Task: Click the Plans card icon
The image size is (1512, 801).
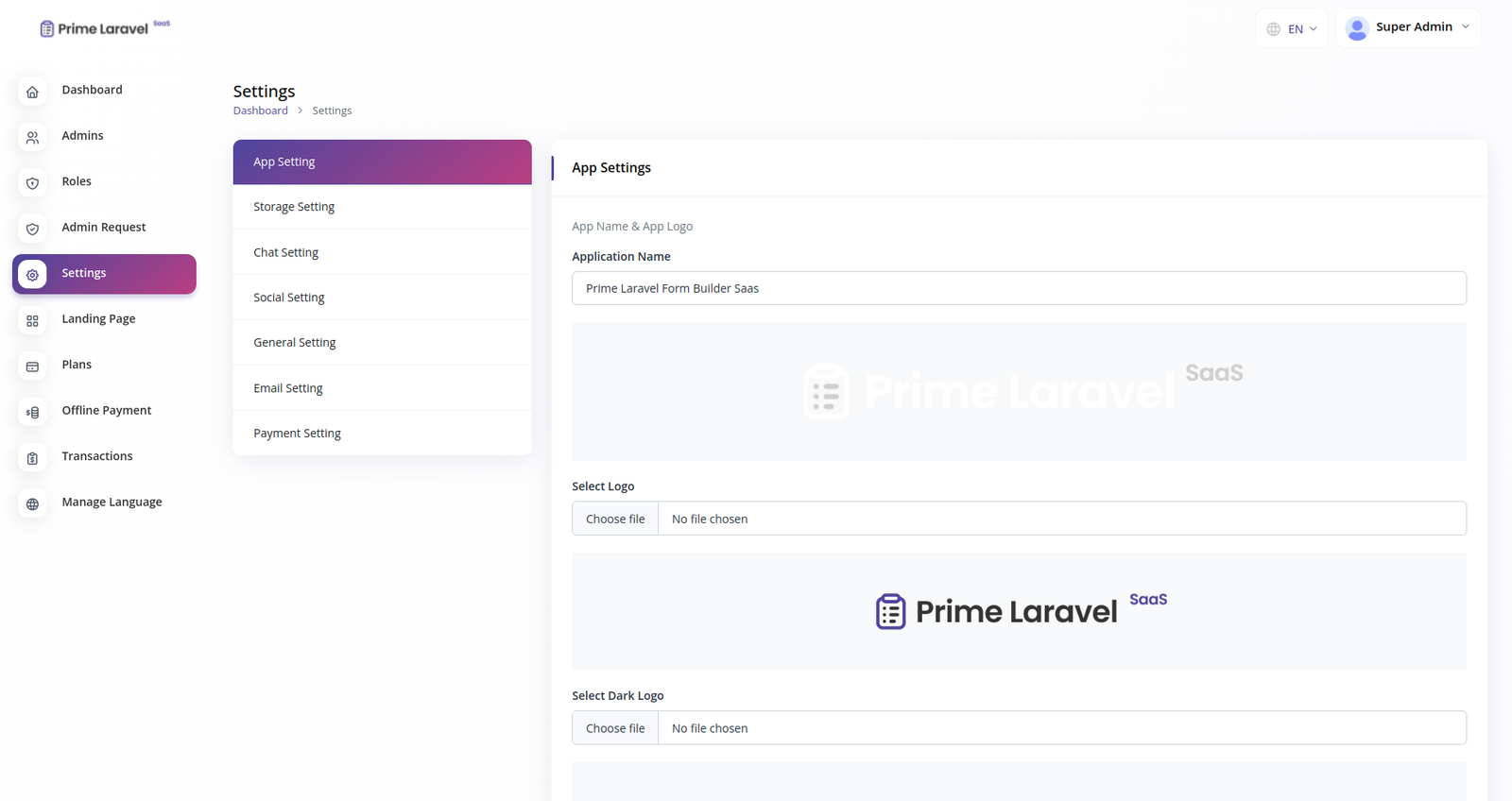Action: [32, 366]
